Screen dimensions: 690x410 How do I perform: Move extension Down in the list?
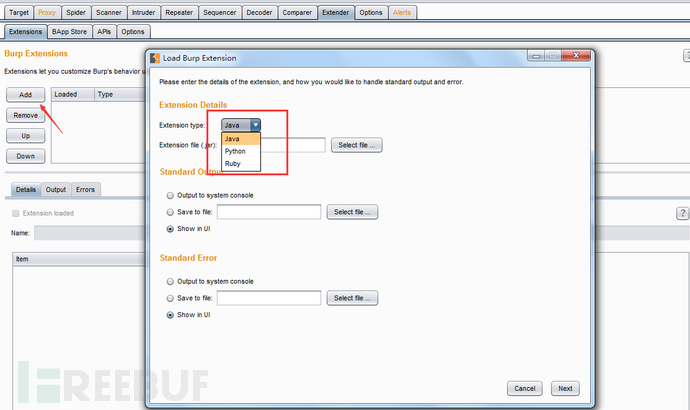tap(26, 156)
